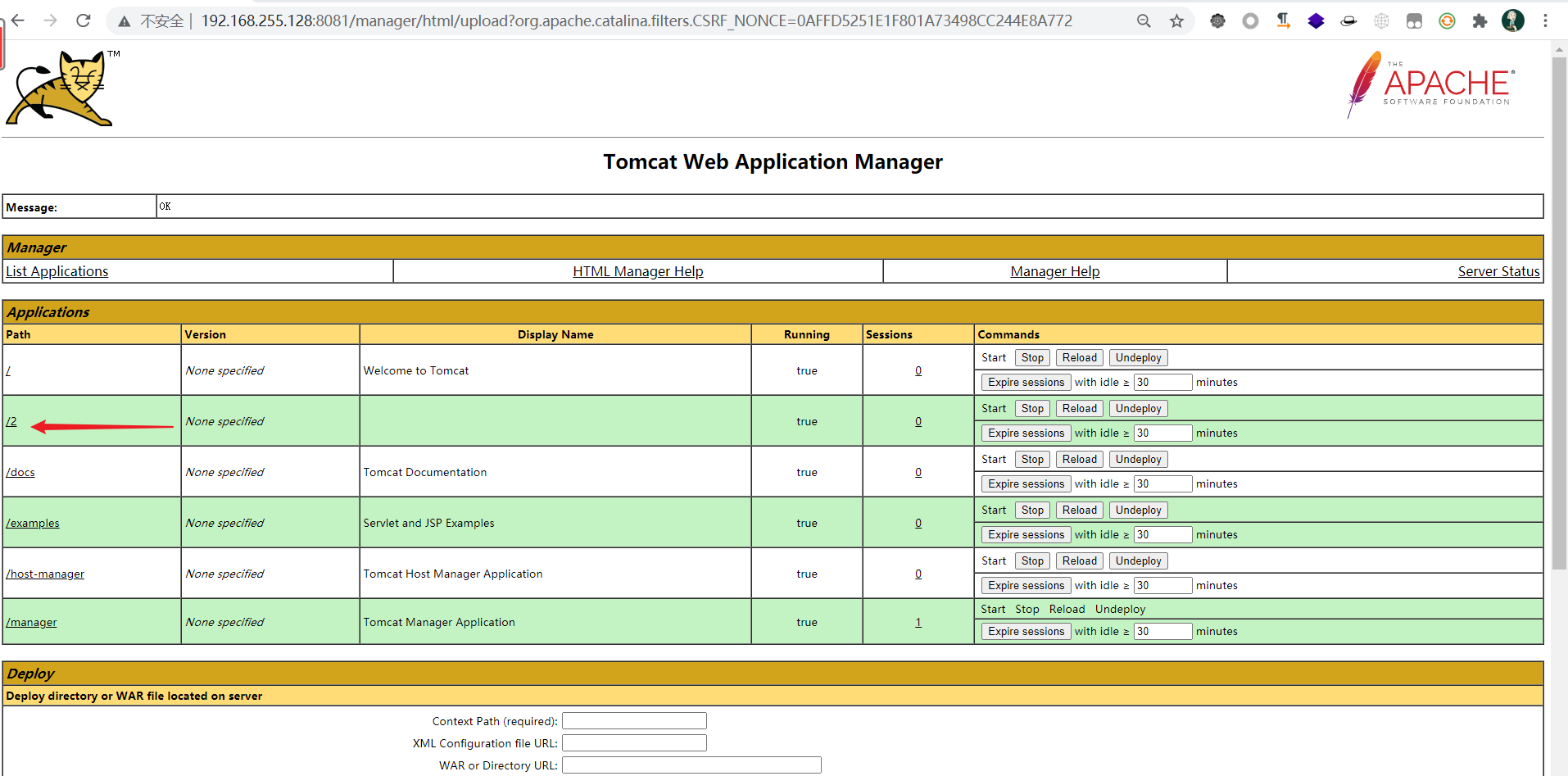Reload the /host-manager application

[1079, 560]
